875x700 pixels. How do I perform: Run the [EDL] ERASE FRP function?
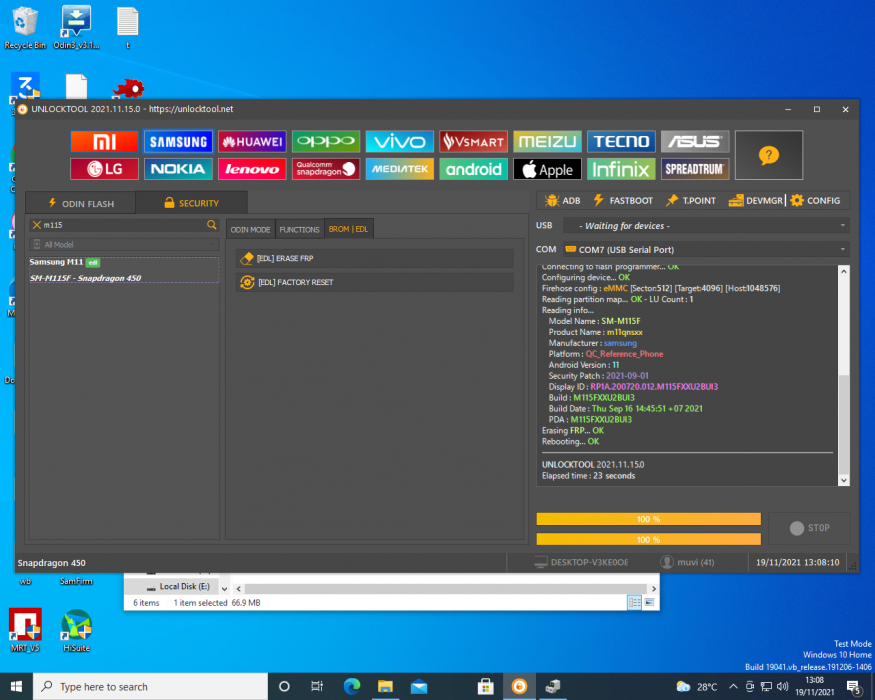click(x=374, y=258)
